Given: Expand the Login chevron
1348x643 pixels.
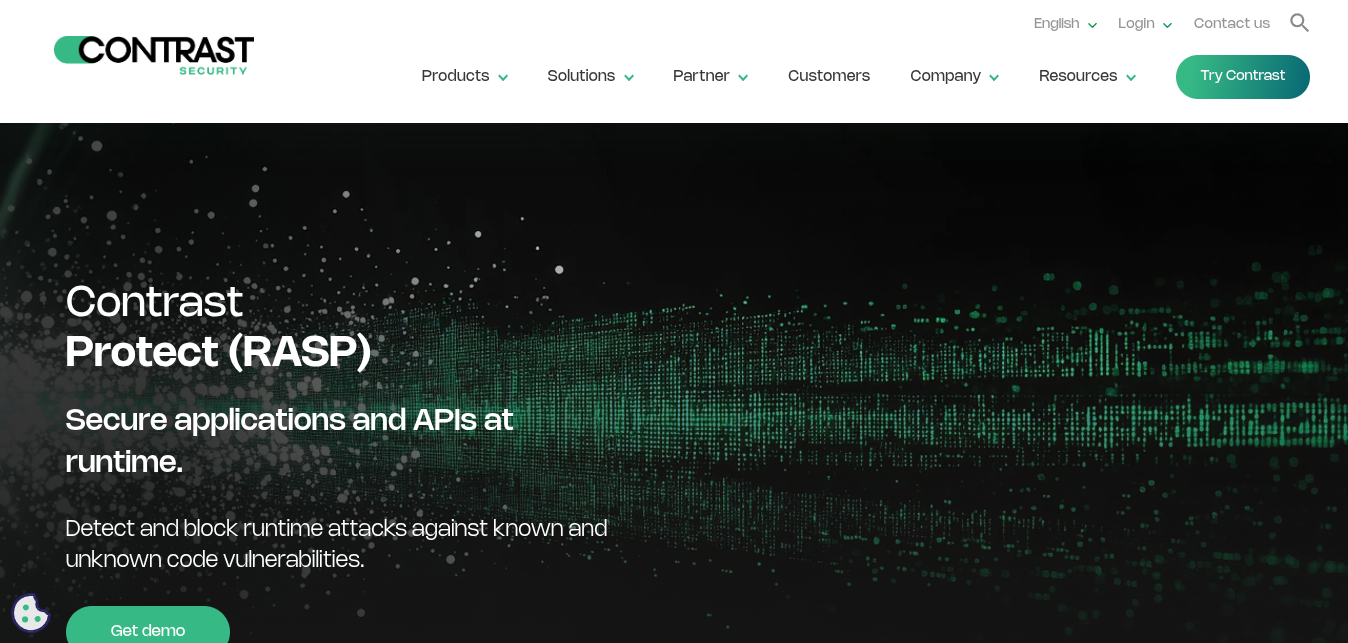Looking at the screenshot, I should click(x=1167, y=25).
